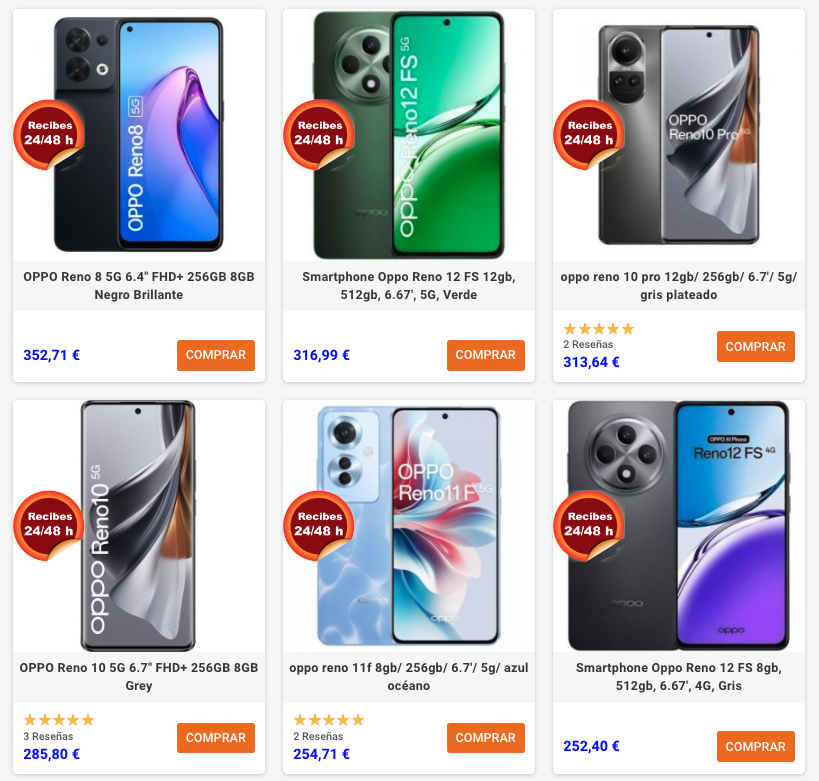Open title Smartphone Oppo Reno 12 FS Verde

pyautogui.click(x=409, y=286)
